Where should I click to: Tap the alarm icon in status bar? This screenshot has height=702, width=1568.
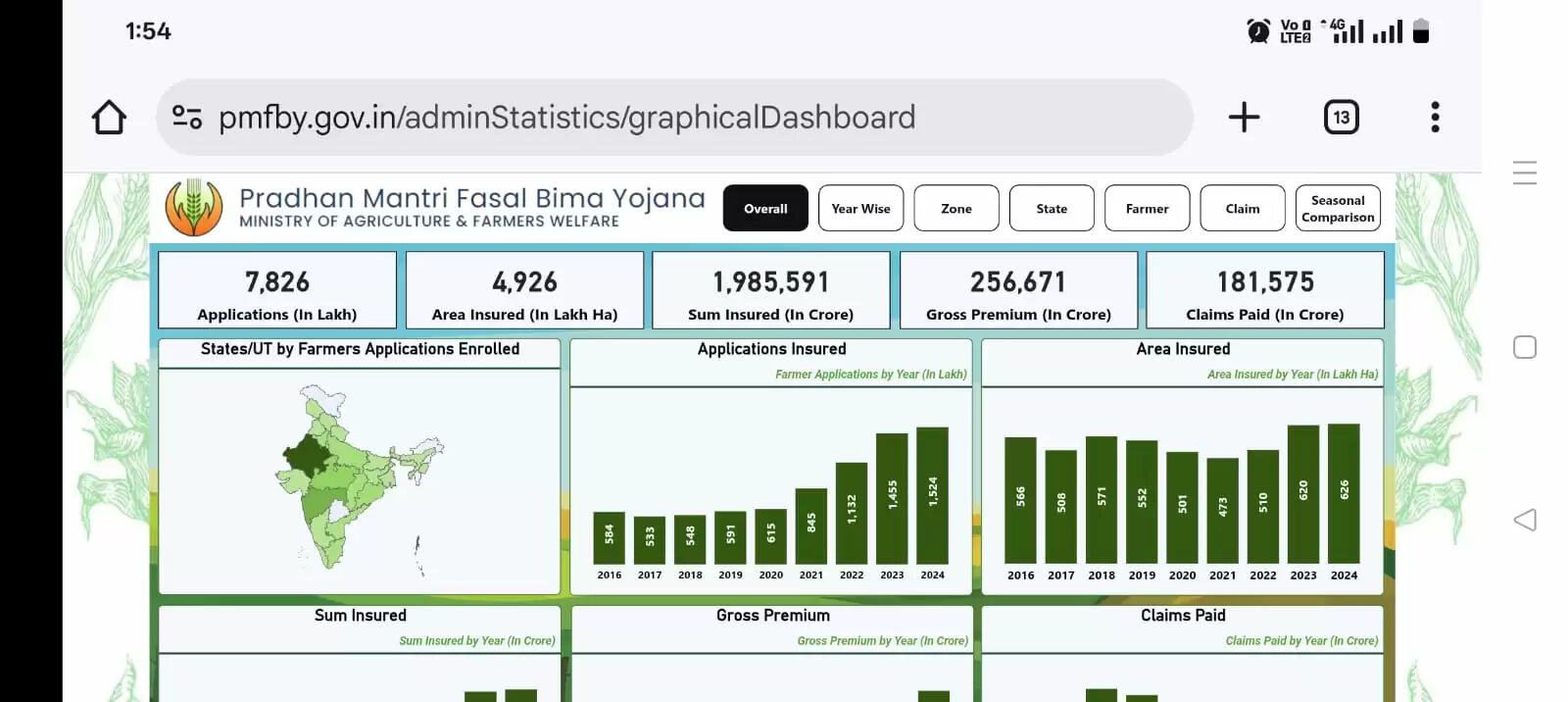(1258, 31)
